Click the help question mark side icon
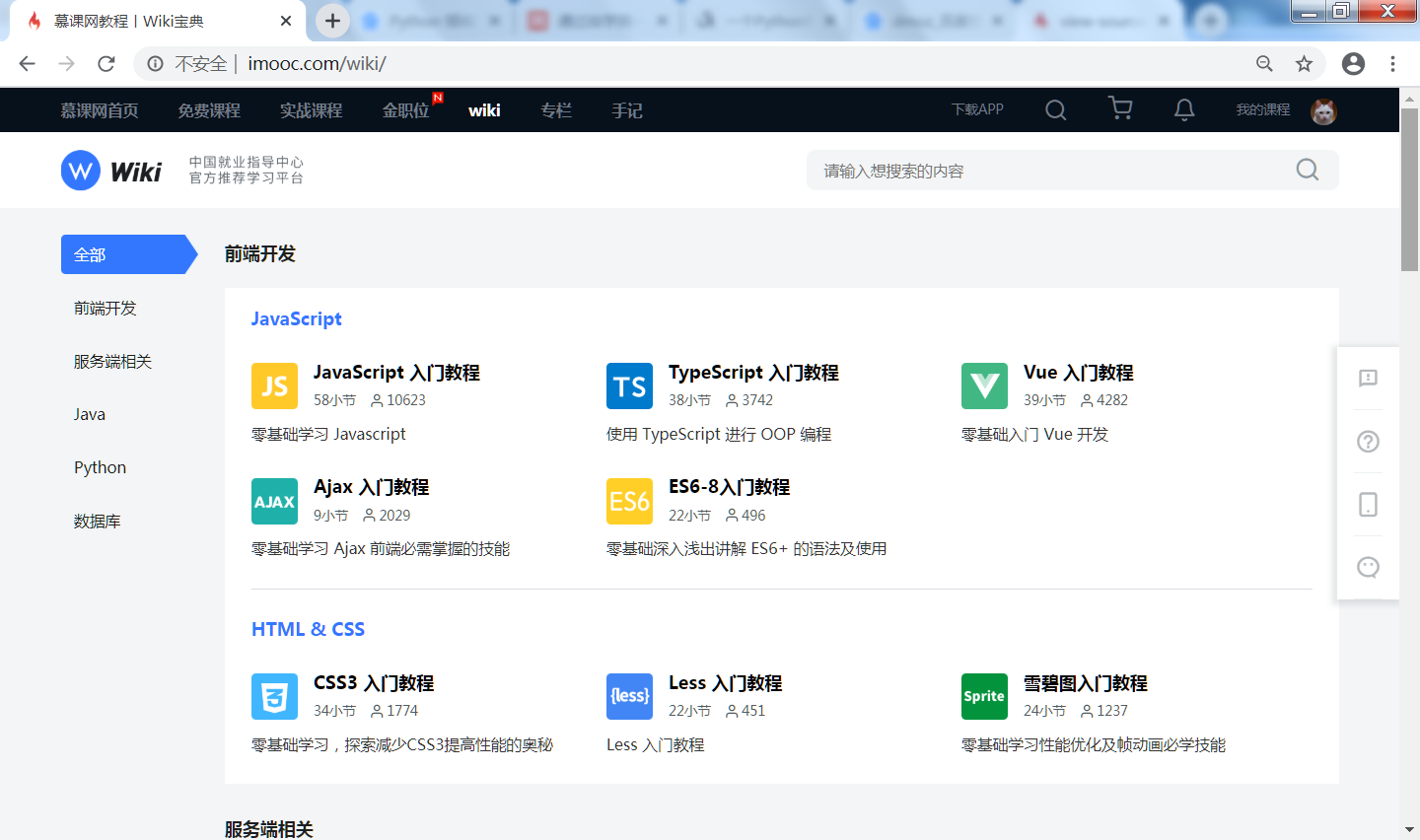1420x840 pixels. tap(1368, 441)
